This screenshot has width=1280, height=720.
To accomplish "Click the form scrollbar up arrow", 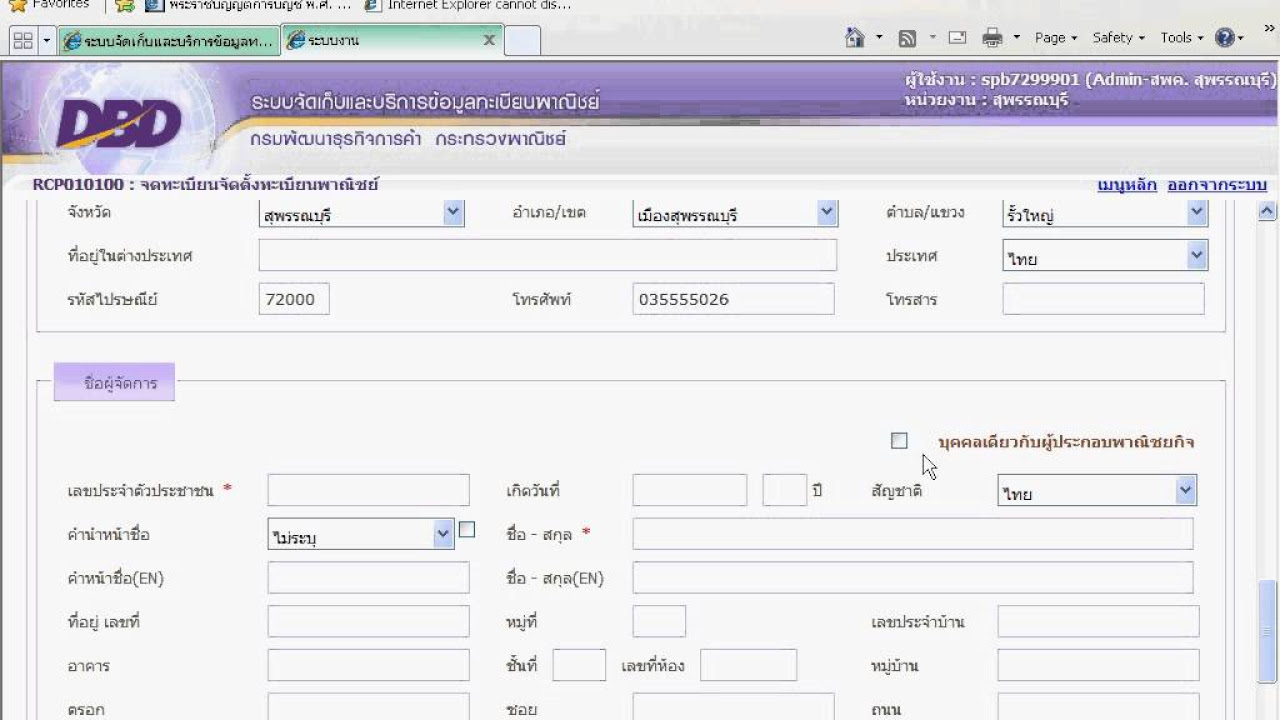I will (1267, 211).
